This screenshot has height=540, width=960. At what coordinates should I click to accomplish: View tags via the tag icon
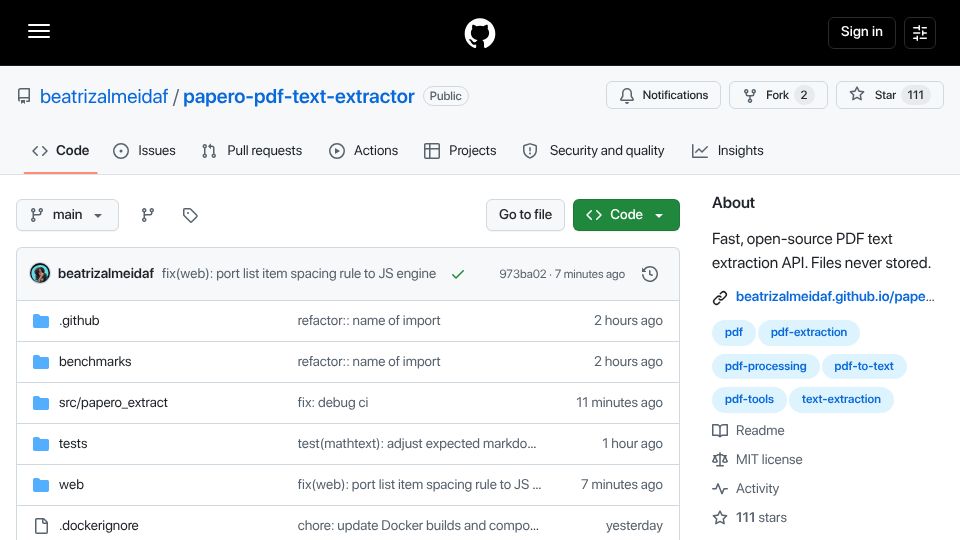pos(190,215)
